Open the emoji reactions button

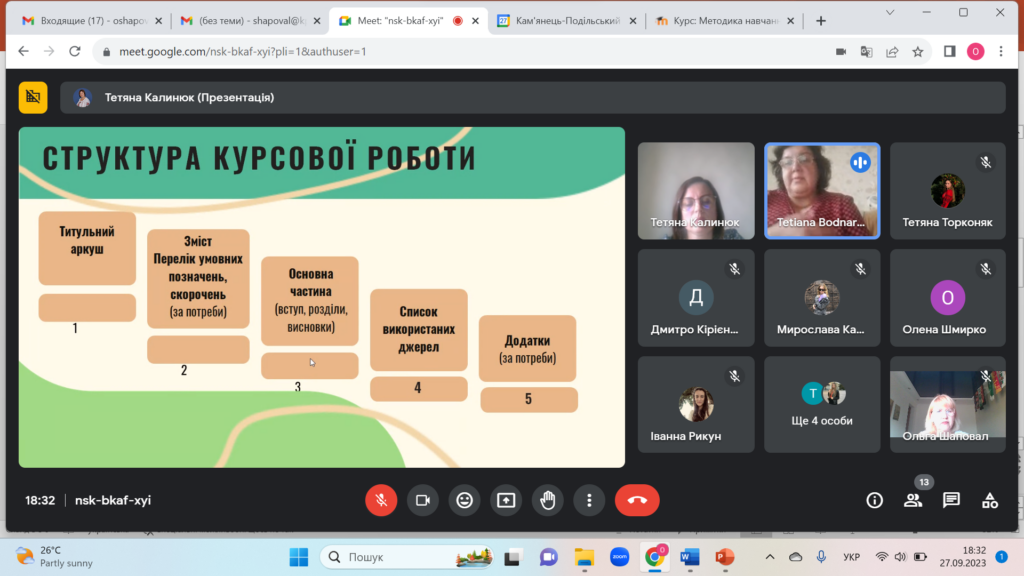464,500
